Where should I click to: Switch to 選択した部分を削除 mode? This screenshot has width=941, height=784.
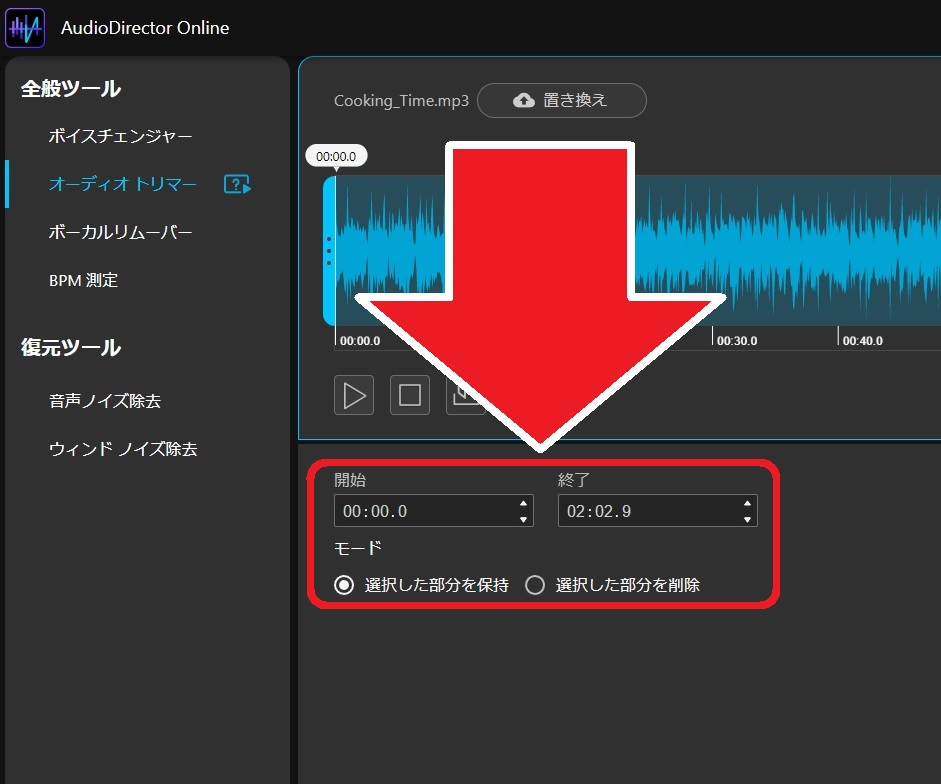(535, 585)
